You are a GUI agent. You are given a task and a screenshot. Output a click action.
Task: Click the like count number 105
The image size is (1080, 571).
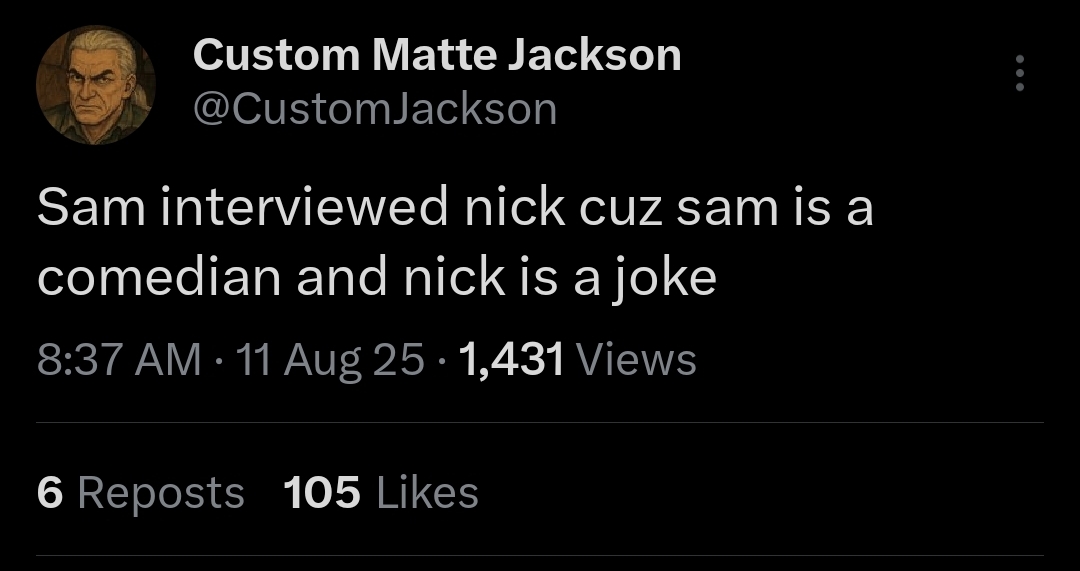(322, 492)
